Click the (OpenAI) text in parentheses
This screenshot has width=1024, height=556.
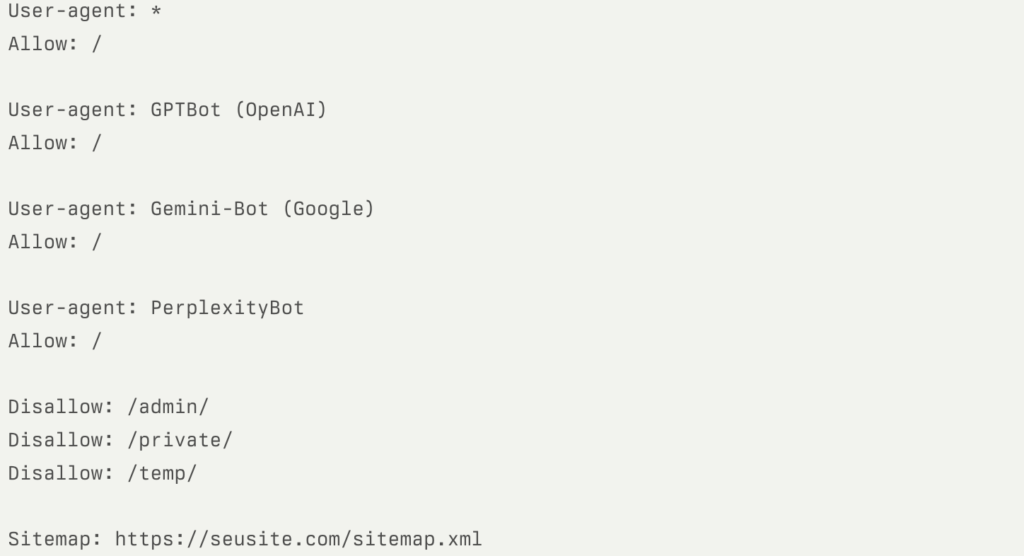pyautogui.click(x=280, y=110)
